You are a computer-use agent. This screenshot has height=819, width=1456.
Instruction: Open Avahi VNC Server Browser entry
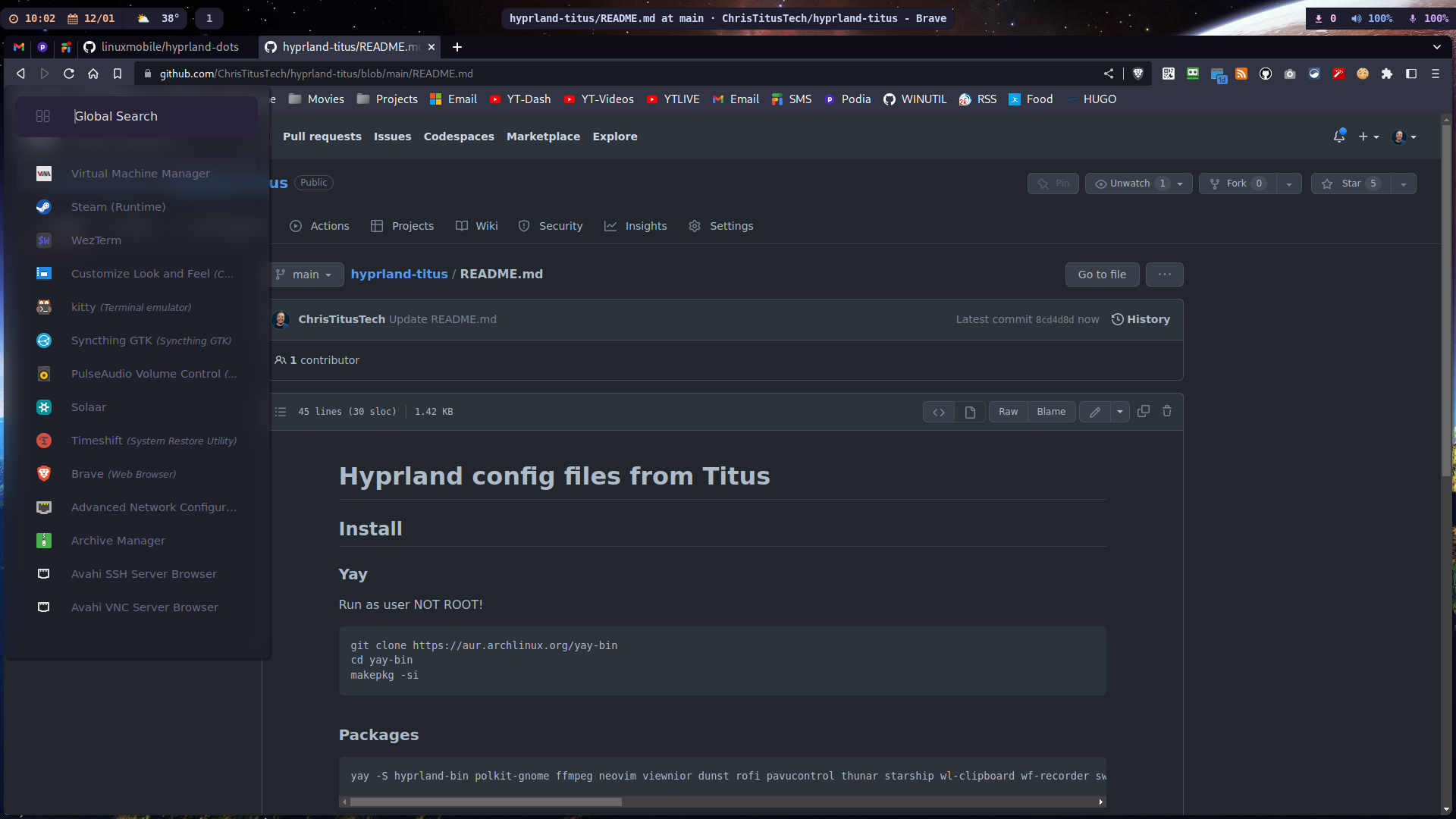[136, 607]
